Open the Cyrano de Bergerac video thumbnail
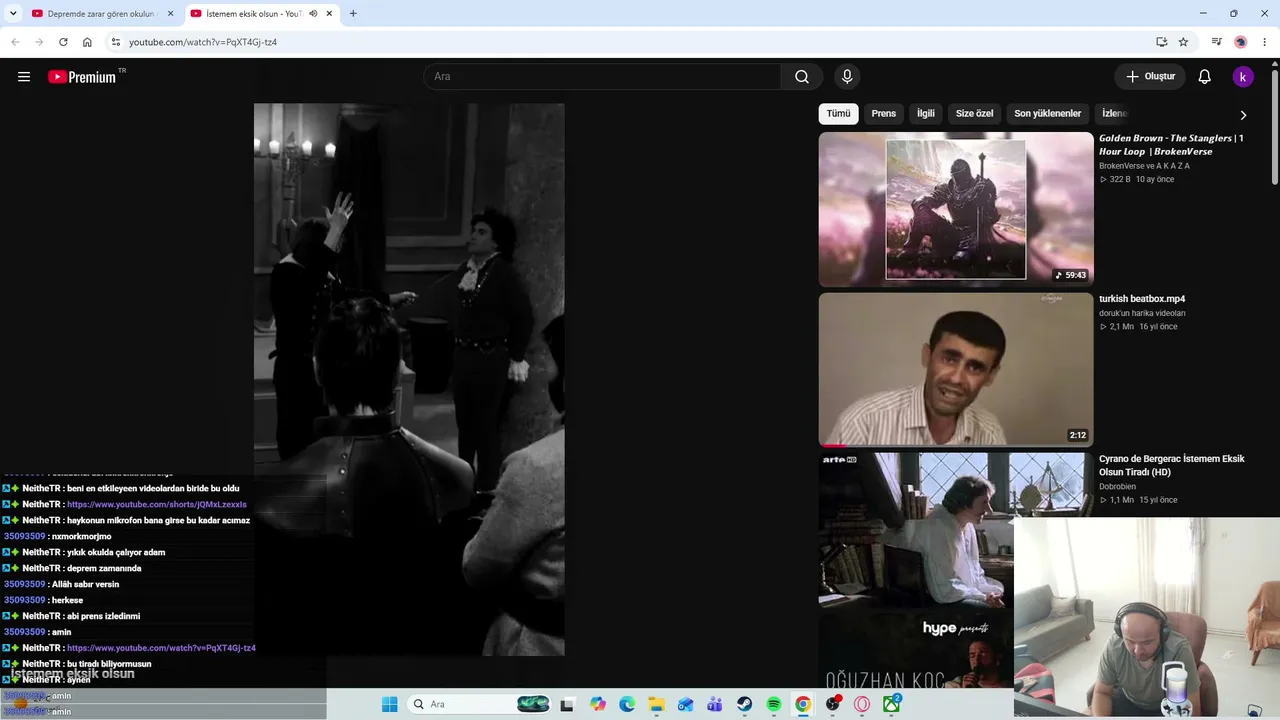 [956, 530]
